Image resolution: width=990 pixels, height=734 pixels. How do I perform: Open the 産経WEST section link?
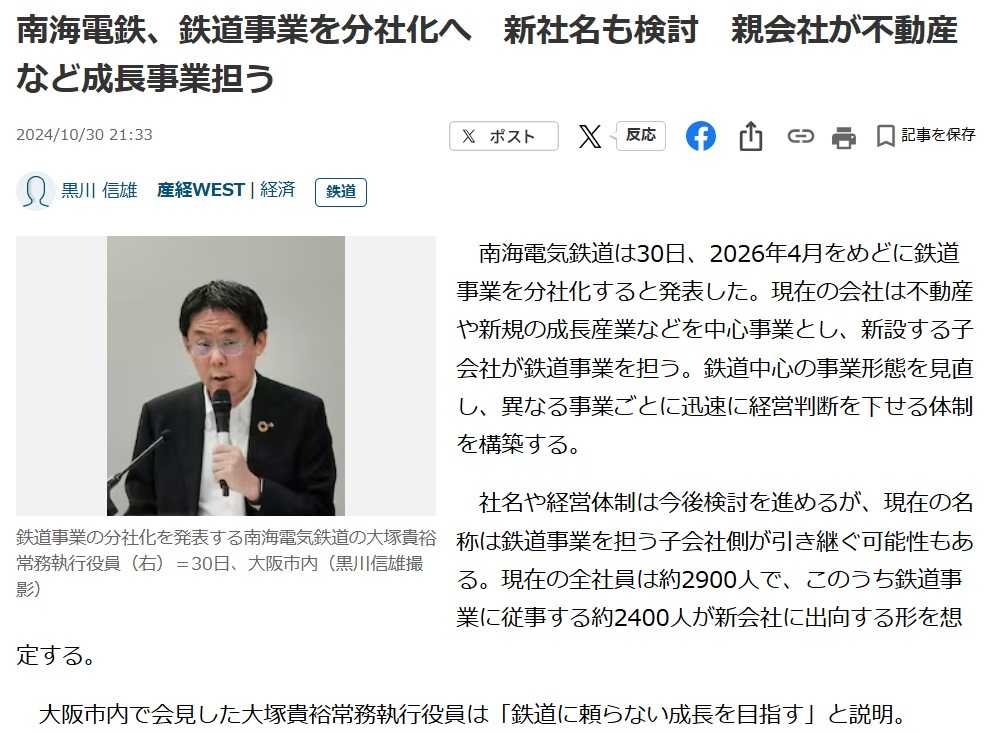(x=200, y=189)
